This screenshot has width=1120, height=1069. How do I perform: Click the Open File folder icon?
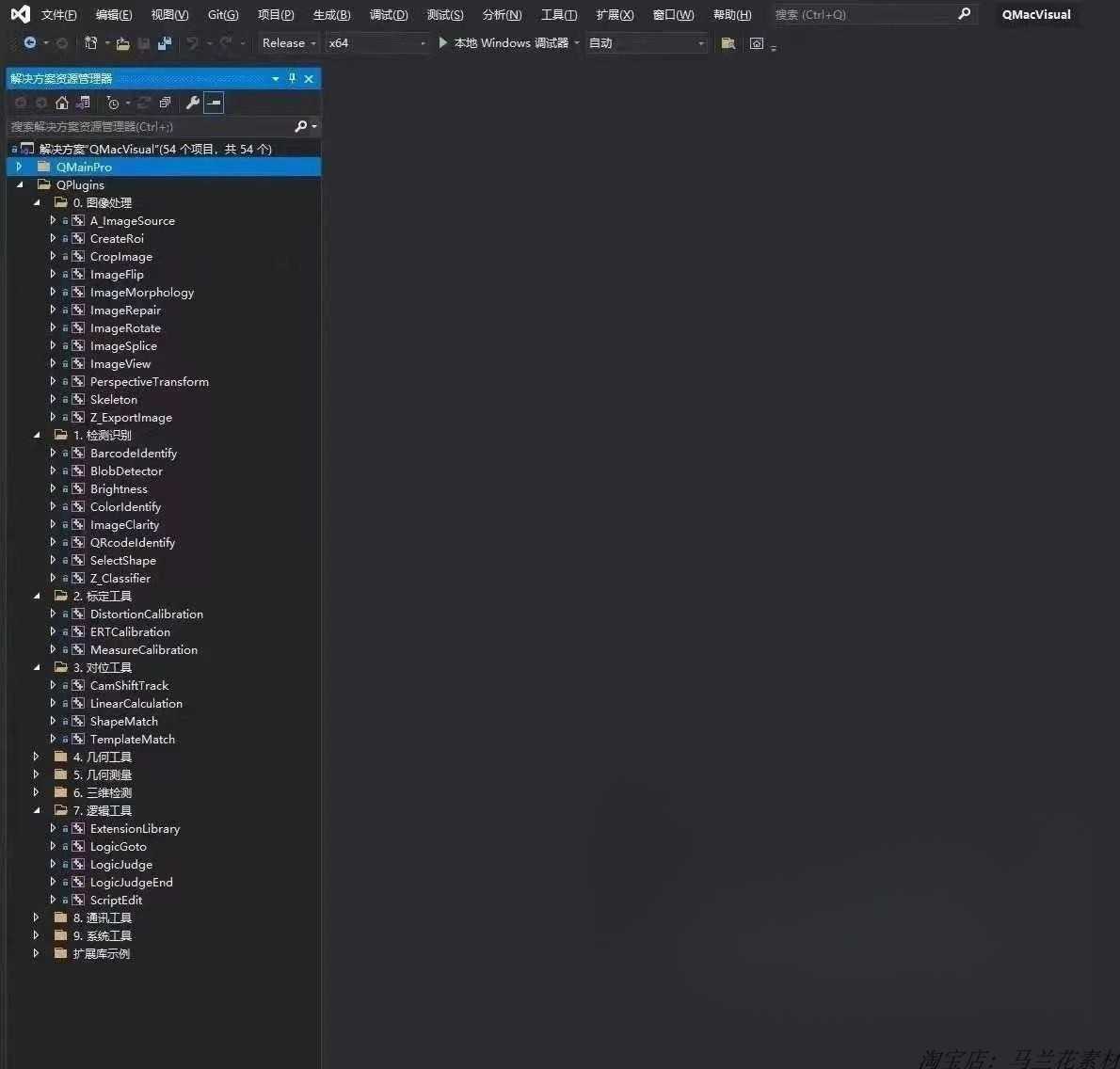[123, 43]
